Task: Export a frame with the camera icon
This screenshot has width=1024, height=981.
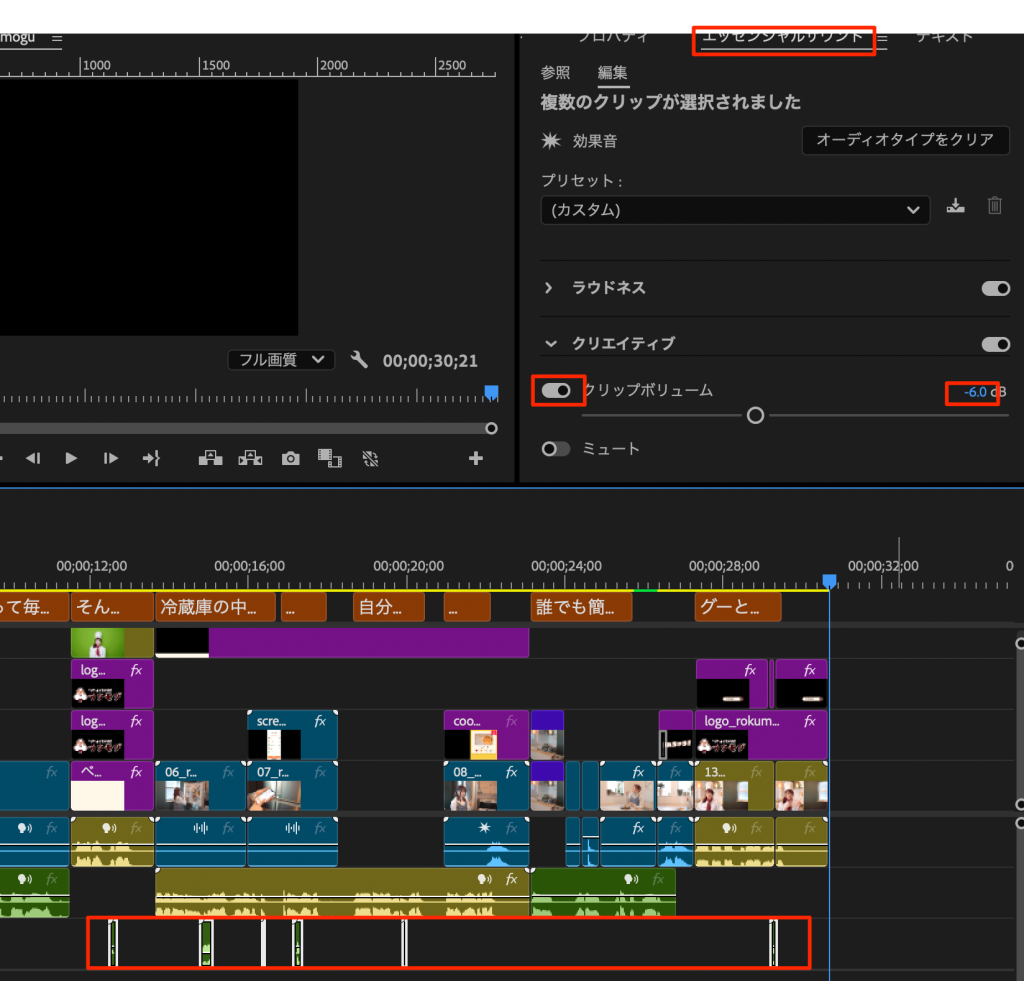Action: [290, 458]
